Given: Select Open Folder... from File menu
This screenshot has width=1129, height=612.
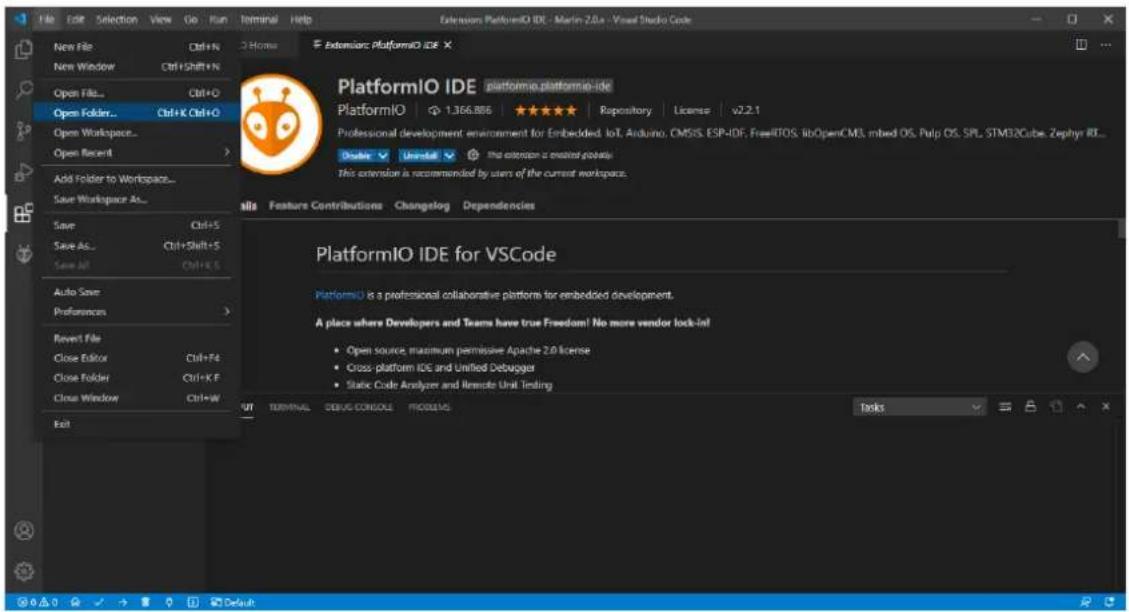Looking at the screenshot, I should 137,112.
